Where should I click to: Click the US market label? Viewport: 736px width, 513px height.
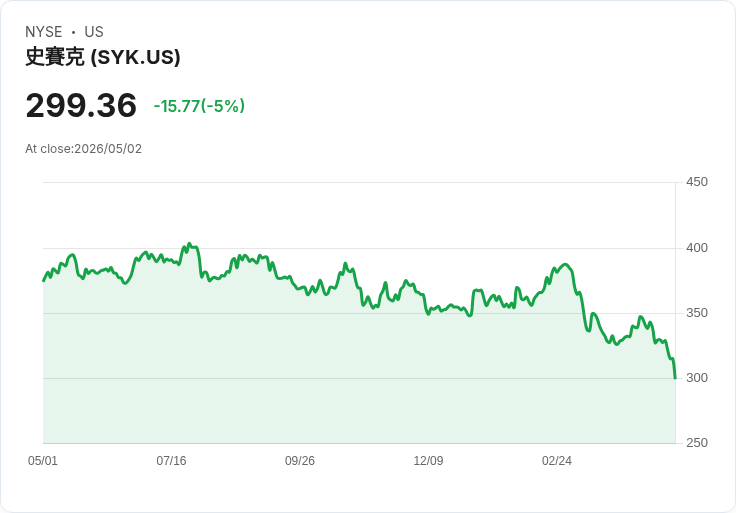coord(94,32)
